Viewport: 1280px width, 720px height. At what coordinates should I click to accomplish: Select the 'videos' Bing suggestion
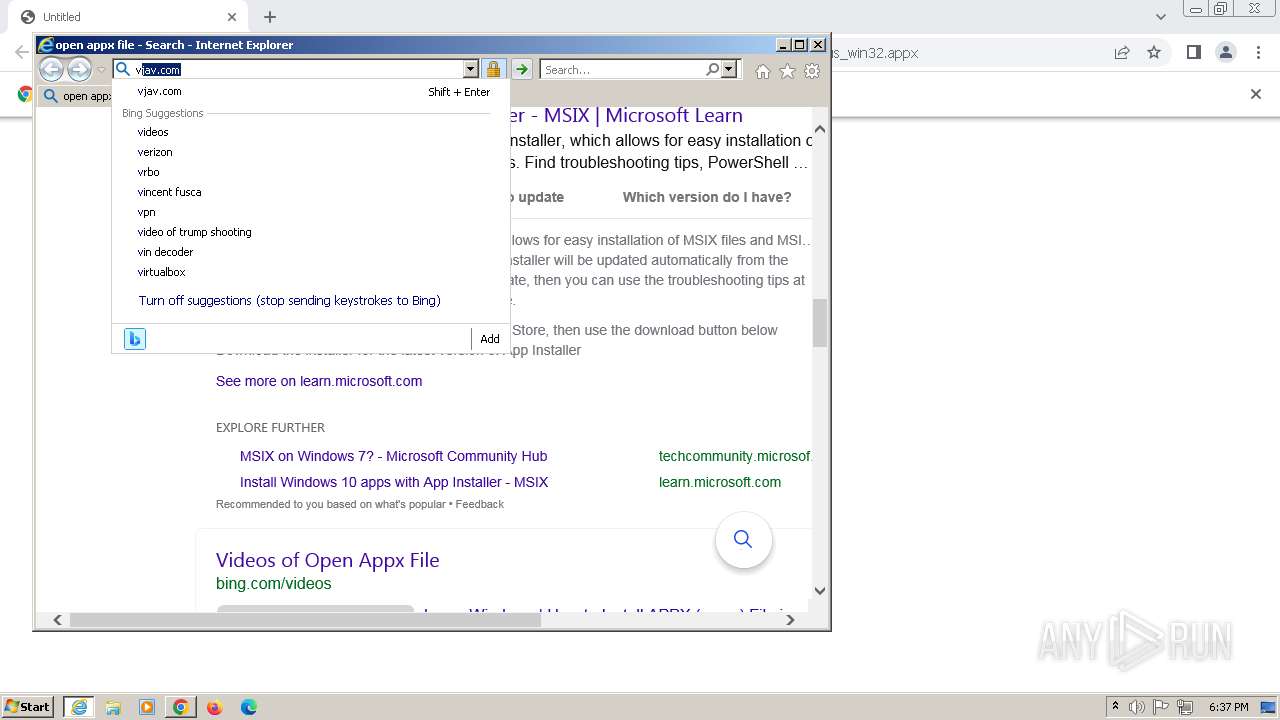tap(153, 132)
